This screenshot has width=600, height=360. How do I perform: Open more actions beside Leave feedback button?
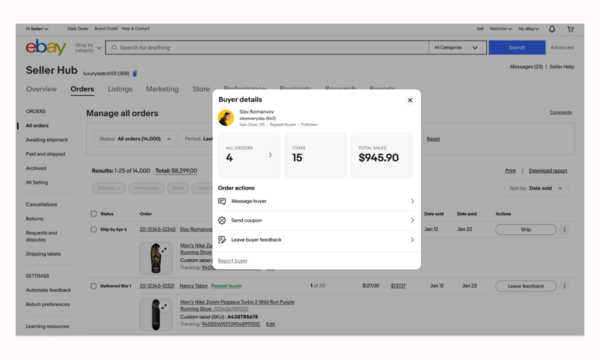pos(564,286)
